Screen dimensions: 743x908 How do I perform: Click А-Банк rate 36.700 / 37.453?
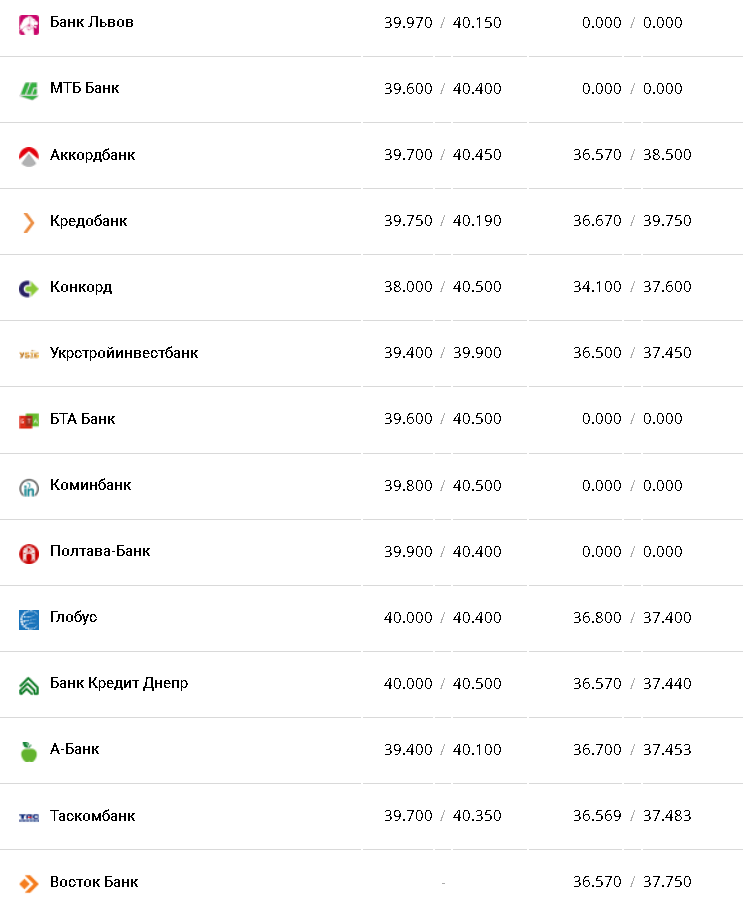coord(632,749)
